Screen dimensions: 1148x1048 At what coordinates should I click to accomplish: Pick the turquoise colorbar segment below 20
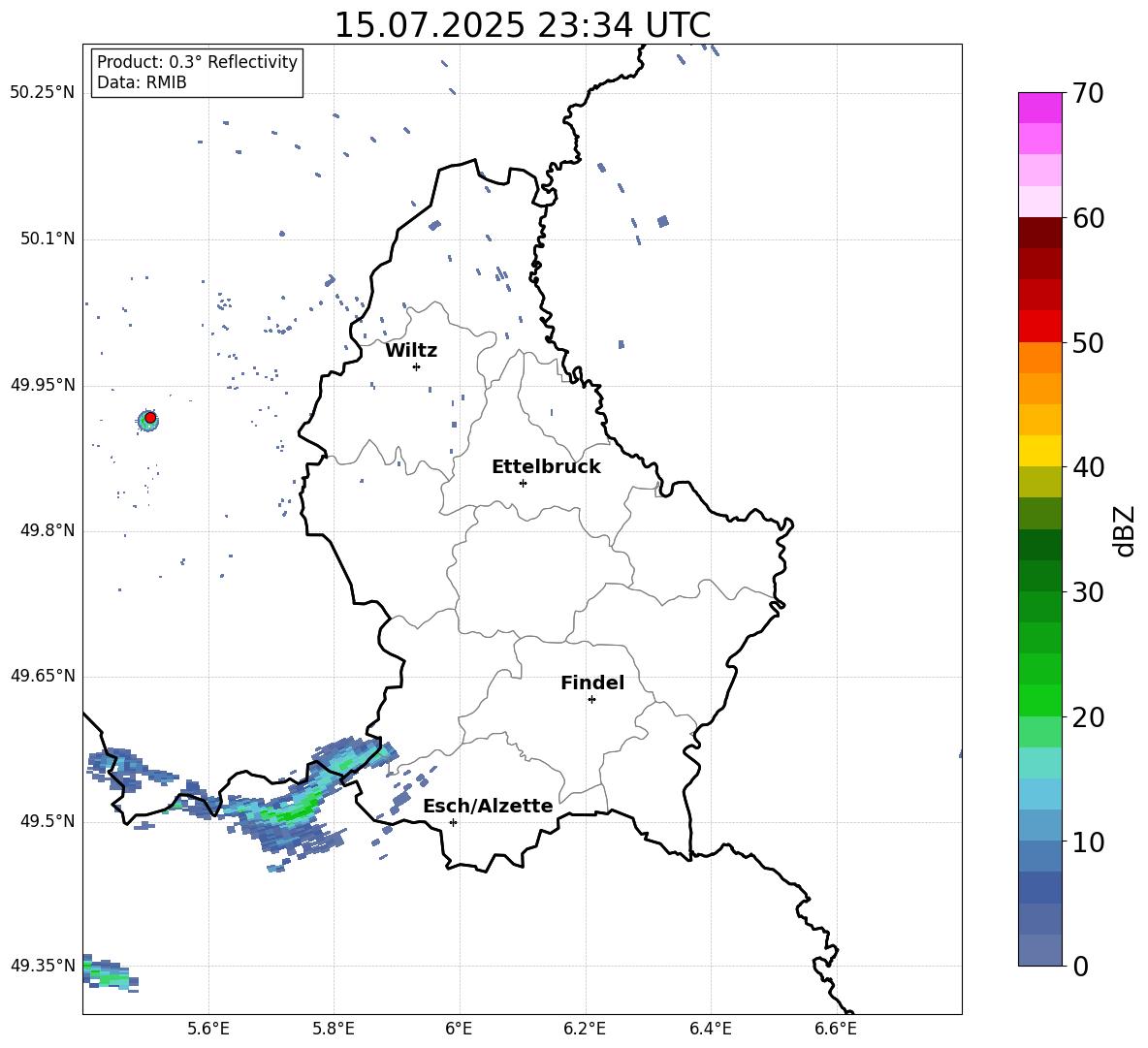1040,763
